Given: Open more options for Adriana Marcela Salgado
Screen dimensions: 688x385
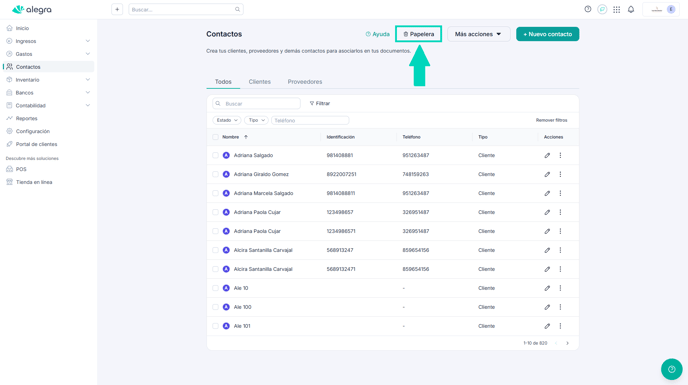Looking at the screenshot, I should (x=560, y=193).
